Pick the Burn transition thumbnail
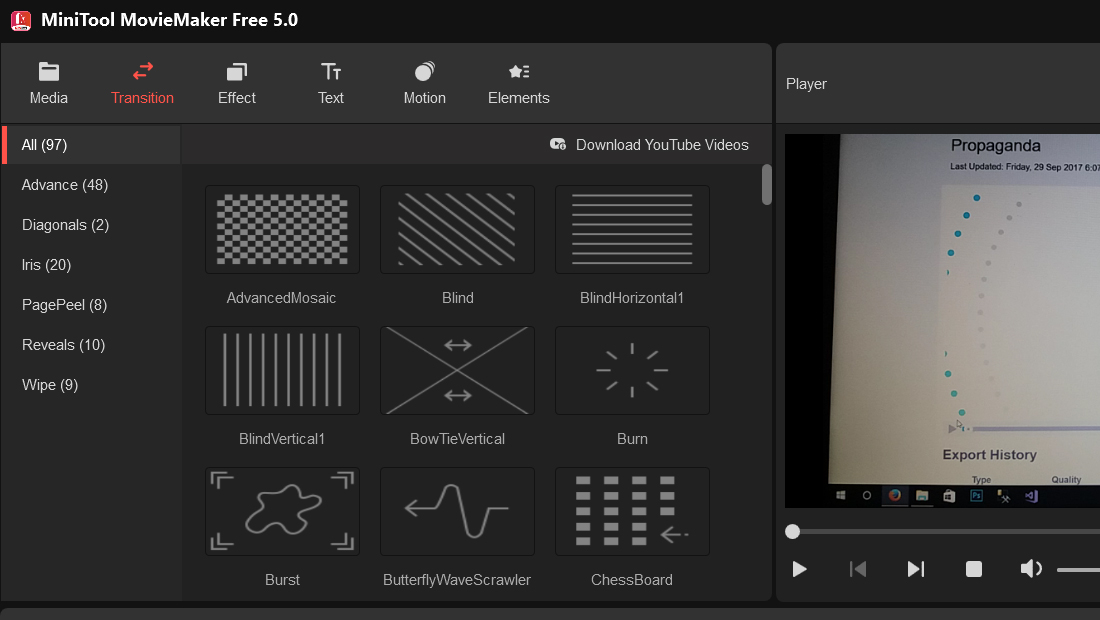 pyautogui.click(x=632, y=370)
